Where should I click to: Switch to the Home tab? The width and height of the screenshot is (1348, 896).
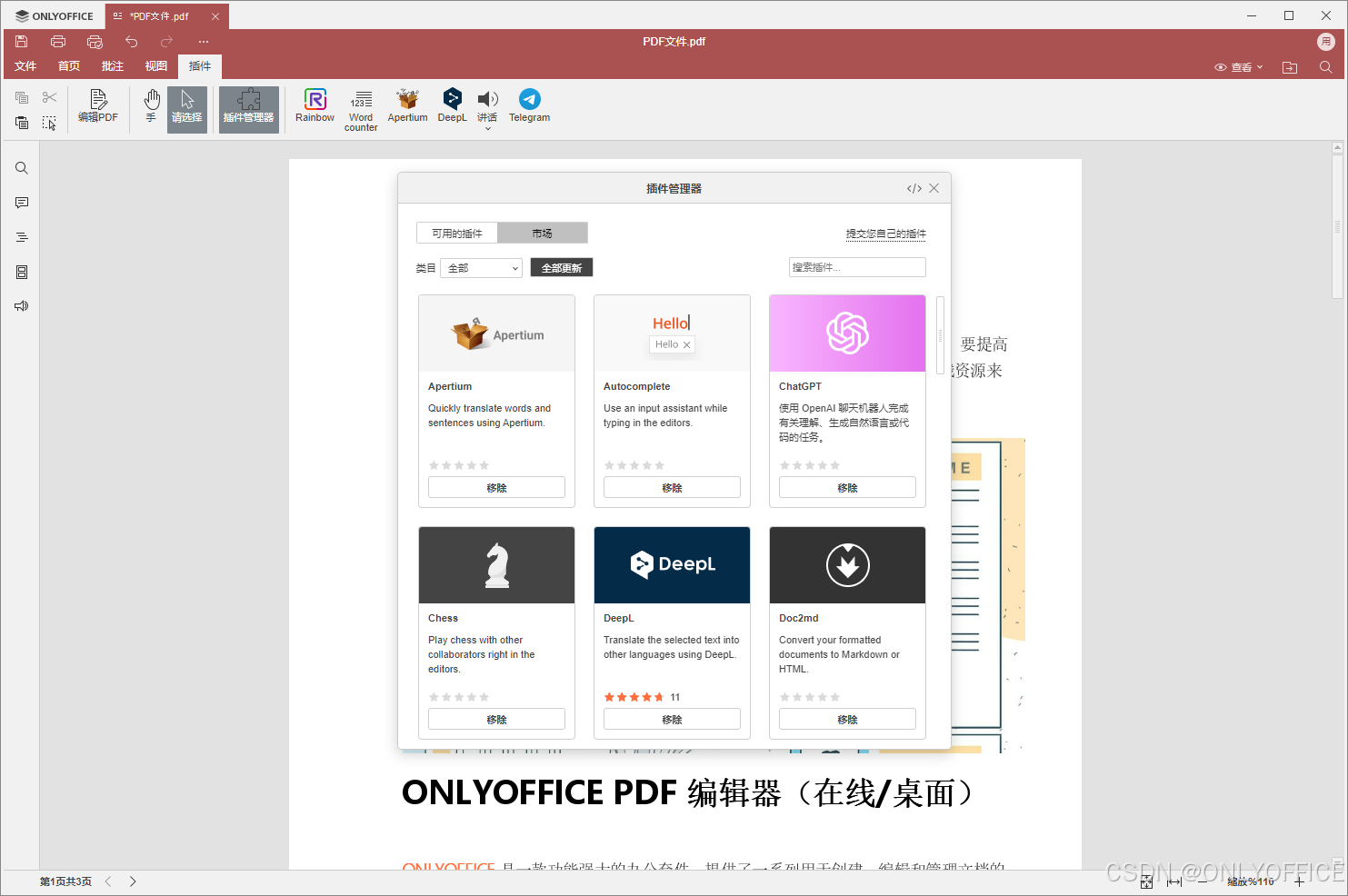pyautogui.click(x=69, y=66)
